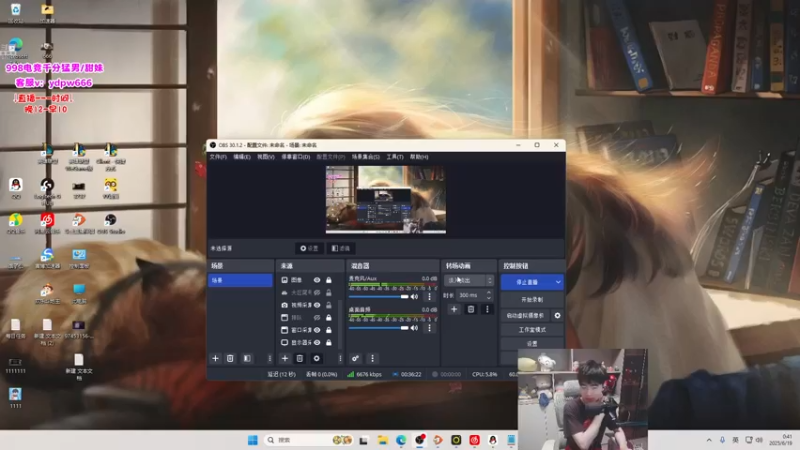Mute the 桌面音频 speaker icon
The height and width of the screenshot is (450, 800).
(x=415, y=328)
